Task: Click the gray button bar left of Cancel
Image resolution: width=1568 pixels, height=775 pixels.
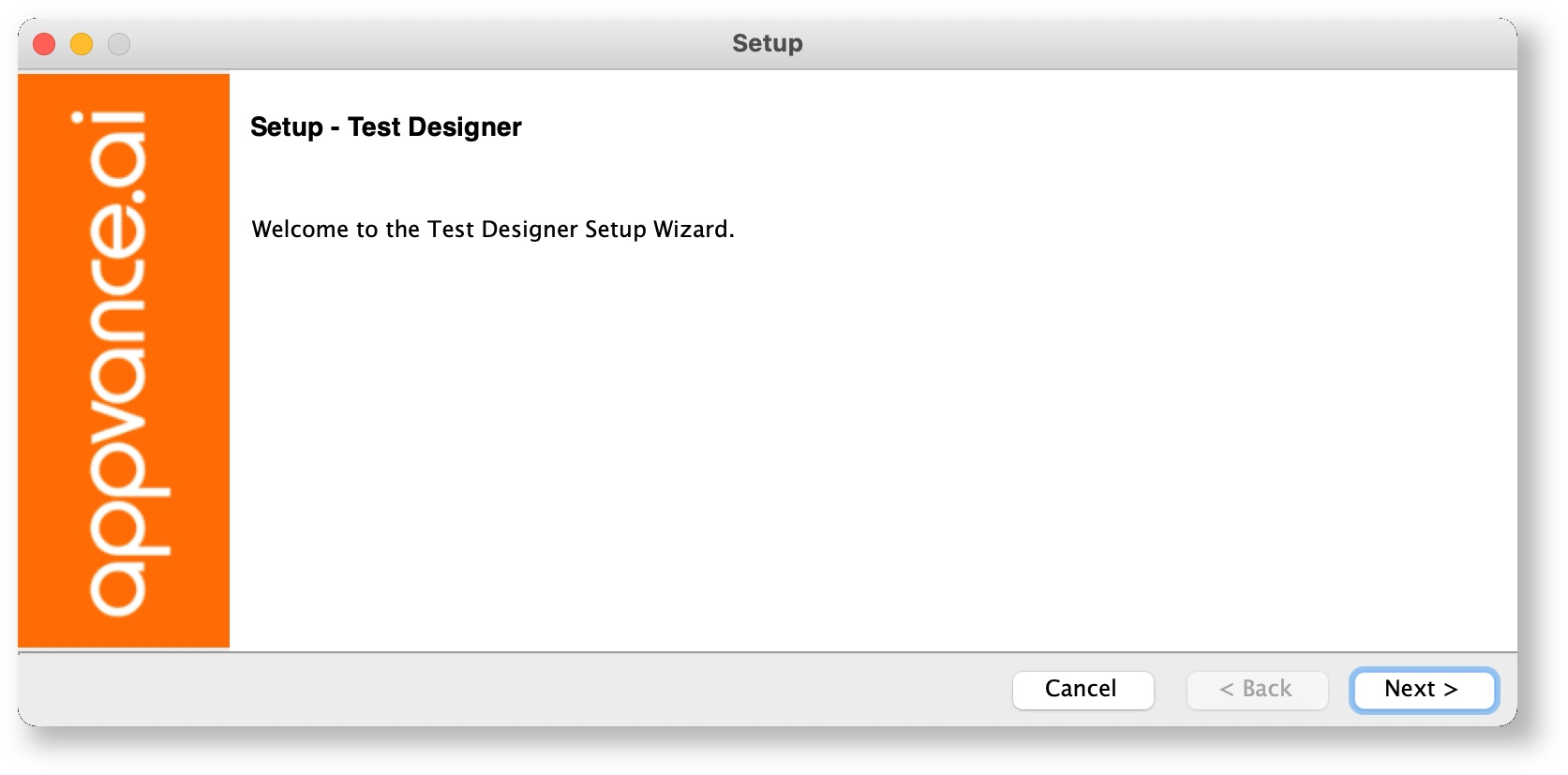Action: coord(506,690)
